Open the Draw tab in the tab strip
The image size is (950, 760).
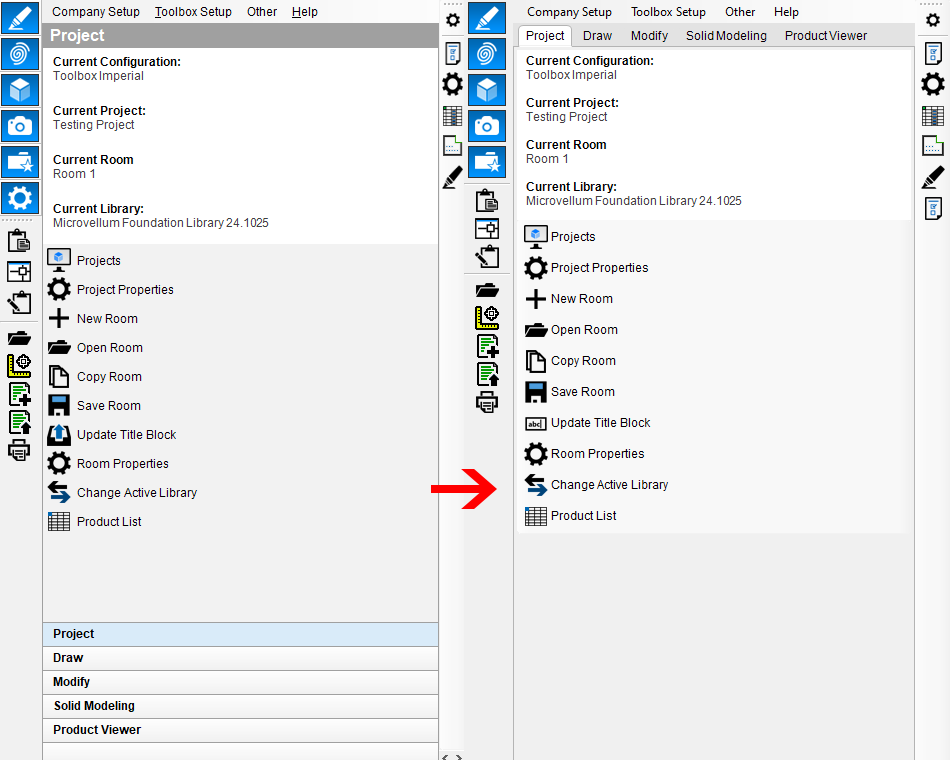coord(597,36)
